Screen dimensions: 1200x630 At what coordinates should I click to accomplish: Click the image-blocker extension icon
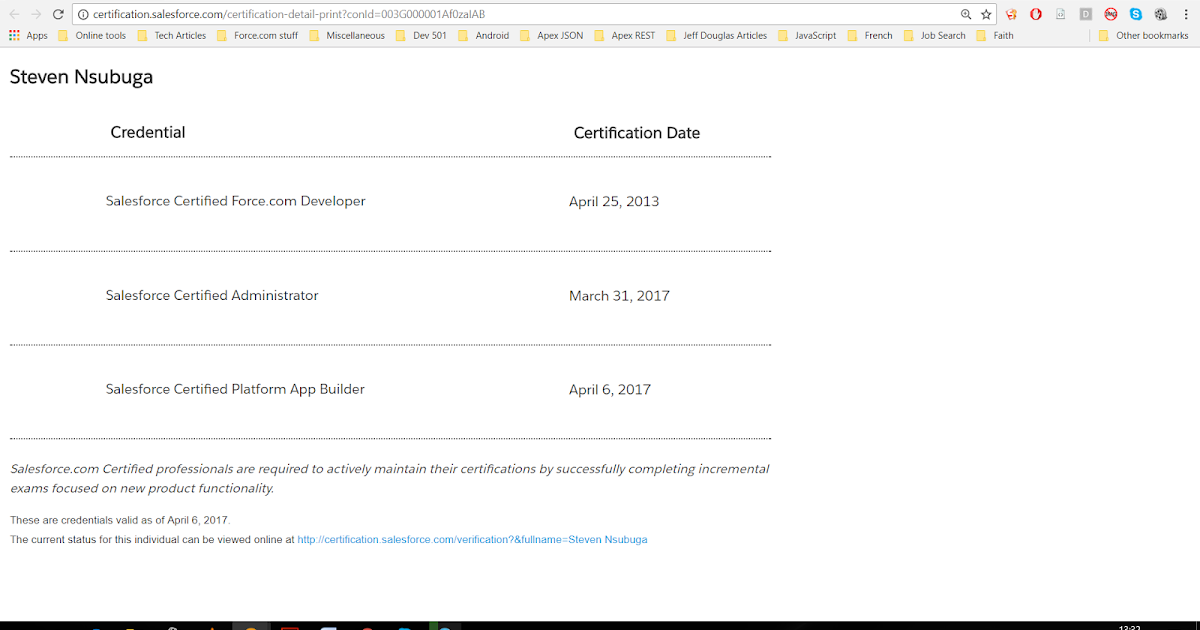tap(1111, 14)
